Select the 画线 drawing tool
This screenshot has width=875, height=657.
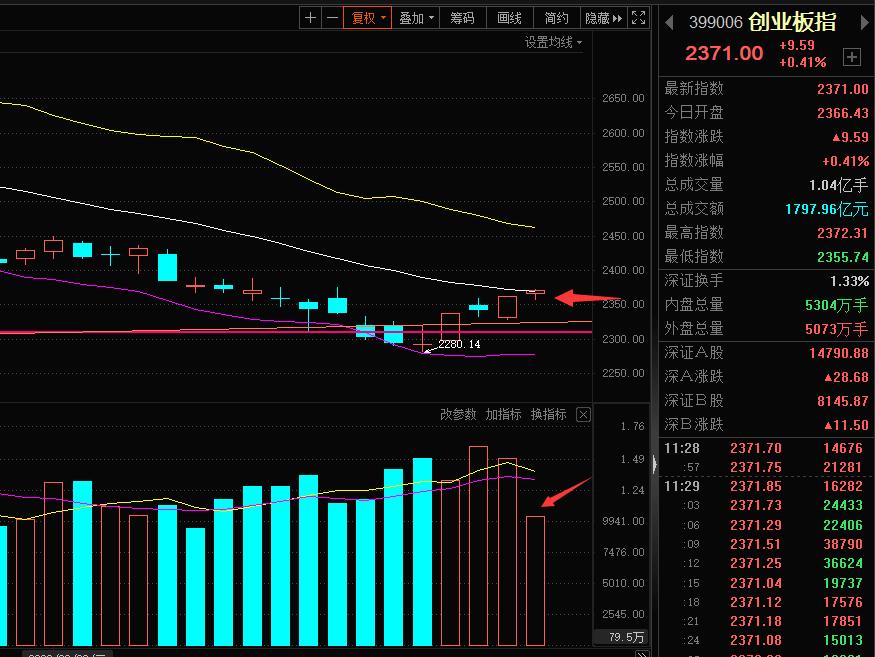(x=509, y=18)
